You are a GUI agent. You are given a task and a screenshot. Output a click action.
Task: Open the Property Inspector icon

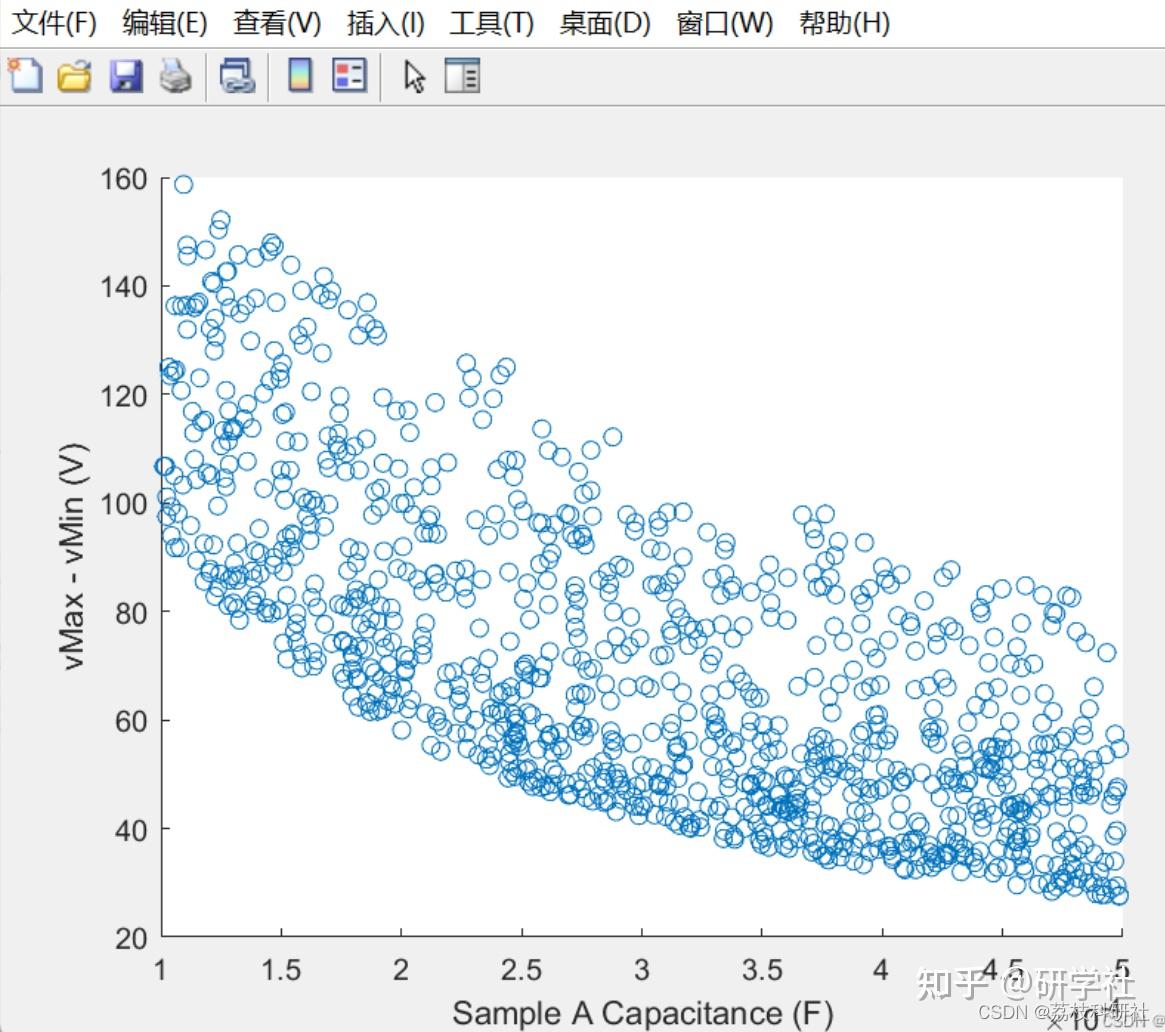tap(462, 76)
